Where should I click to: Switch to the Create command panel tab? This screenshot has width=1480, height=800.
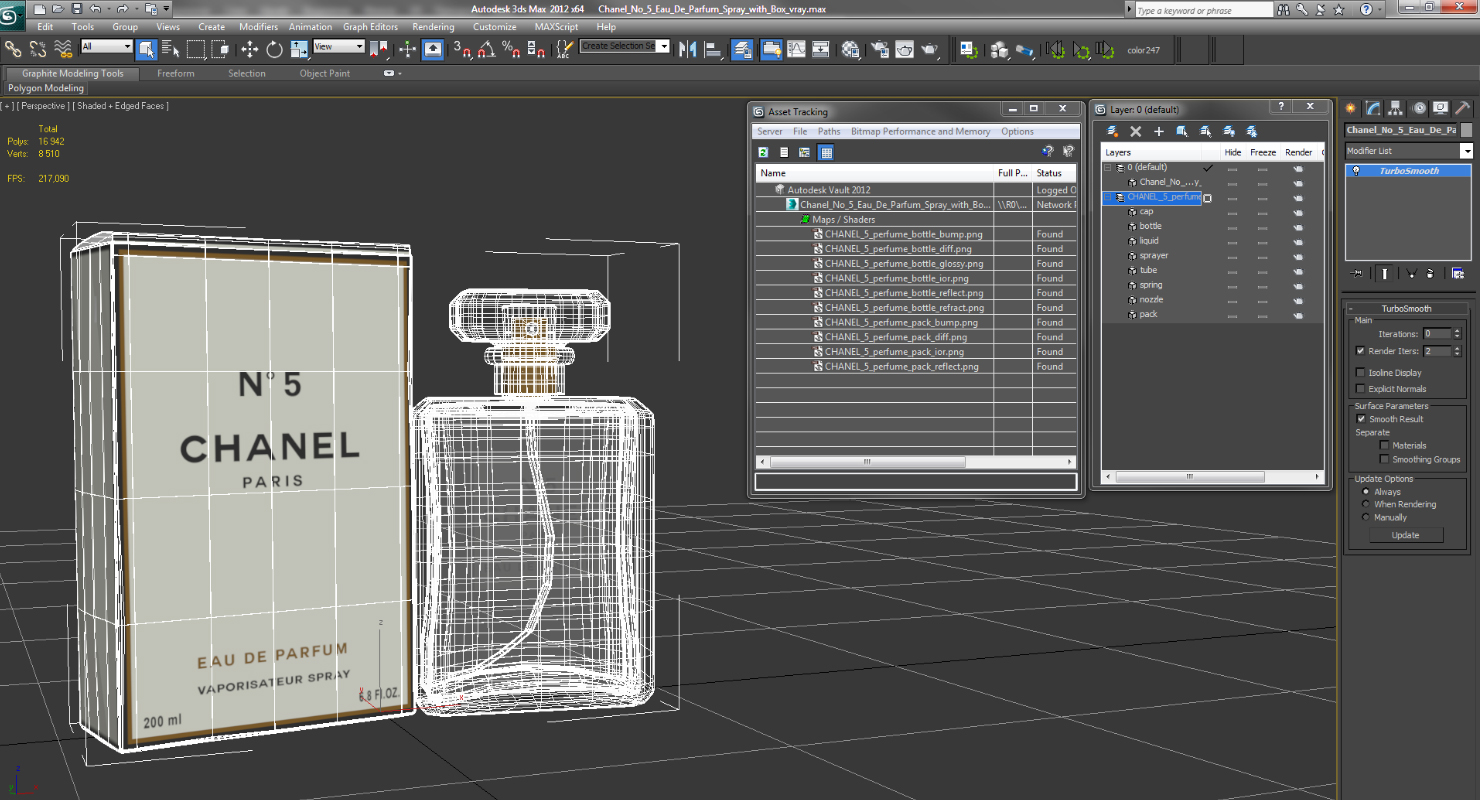pyautogui.click(x=1351, y=108)
